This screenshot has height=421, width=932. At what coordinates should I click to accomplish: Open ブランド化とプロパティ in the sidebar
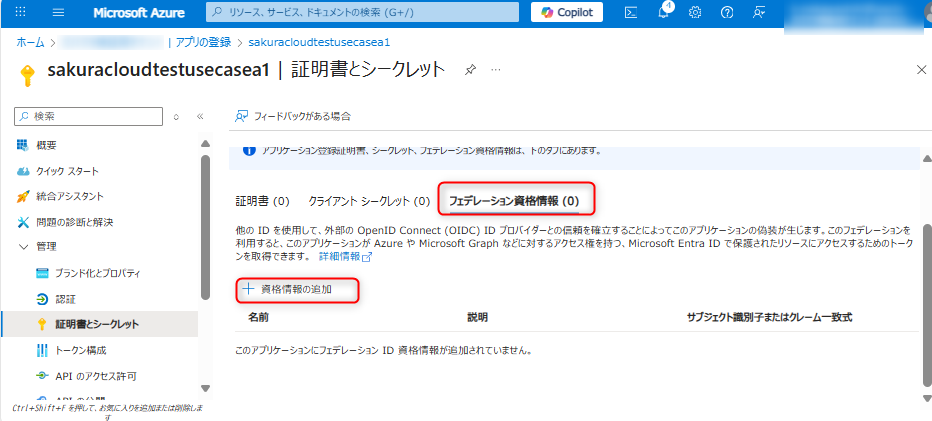tap(99, 274)
